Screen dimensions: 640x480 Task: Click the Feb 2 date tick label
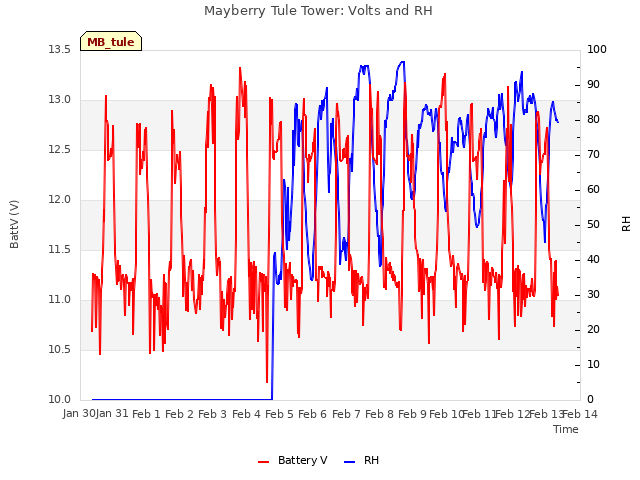[179, 414]
